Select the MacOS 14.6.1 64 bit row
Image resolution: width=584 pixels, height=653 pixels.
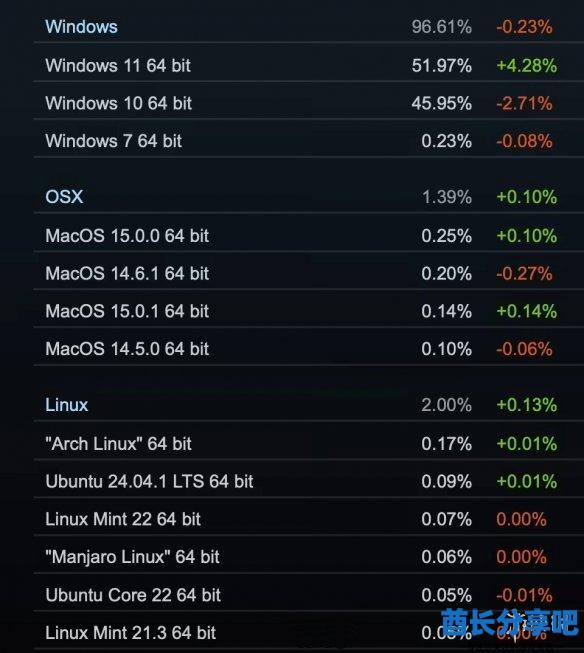point(309,274)
